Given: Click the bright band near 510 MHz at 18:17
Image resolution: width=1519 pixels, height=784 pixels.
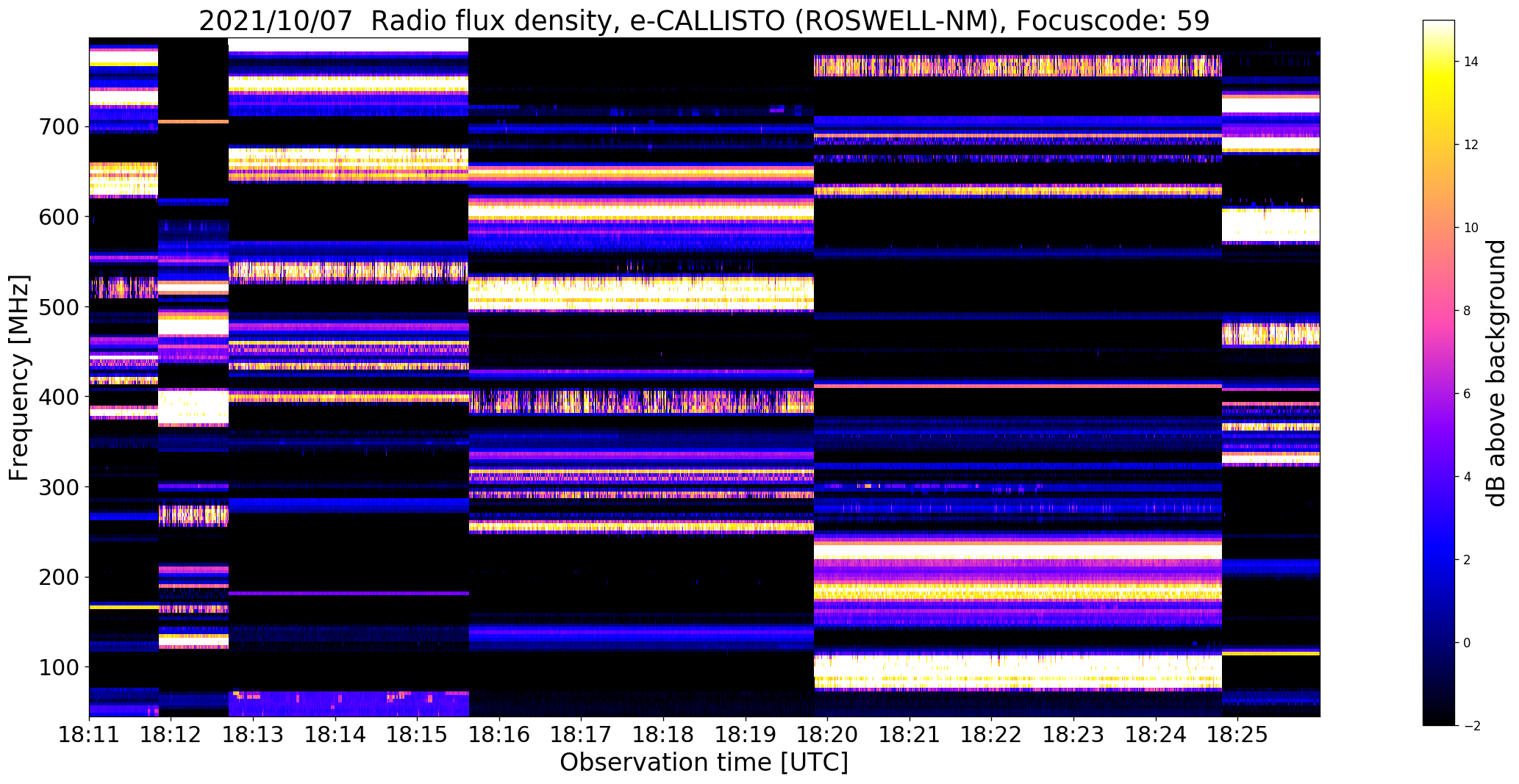Looking at the screenshot, I should pyautogui.click(x=641, y=294).
